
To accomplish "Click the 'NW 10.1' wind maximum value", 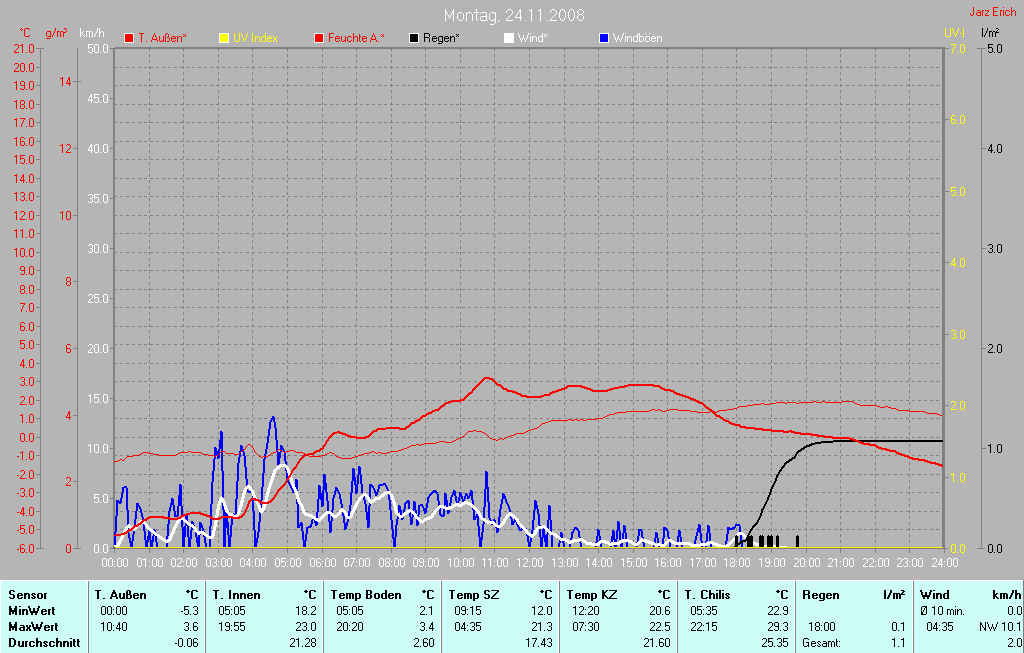I will tap(1000, 627).
